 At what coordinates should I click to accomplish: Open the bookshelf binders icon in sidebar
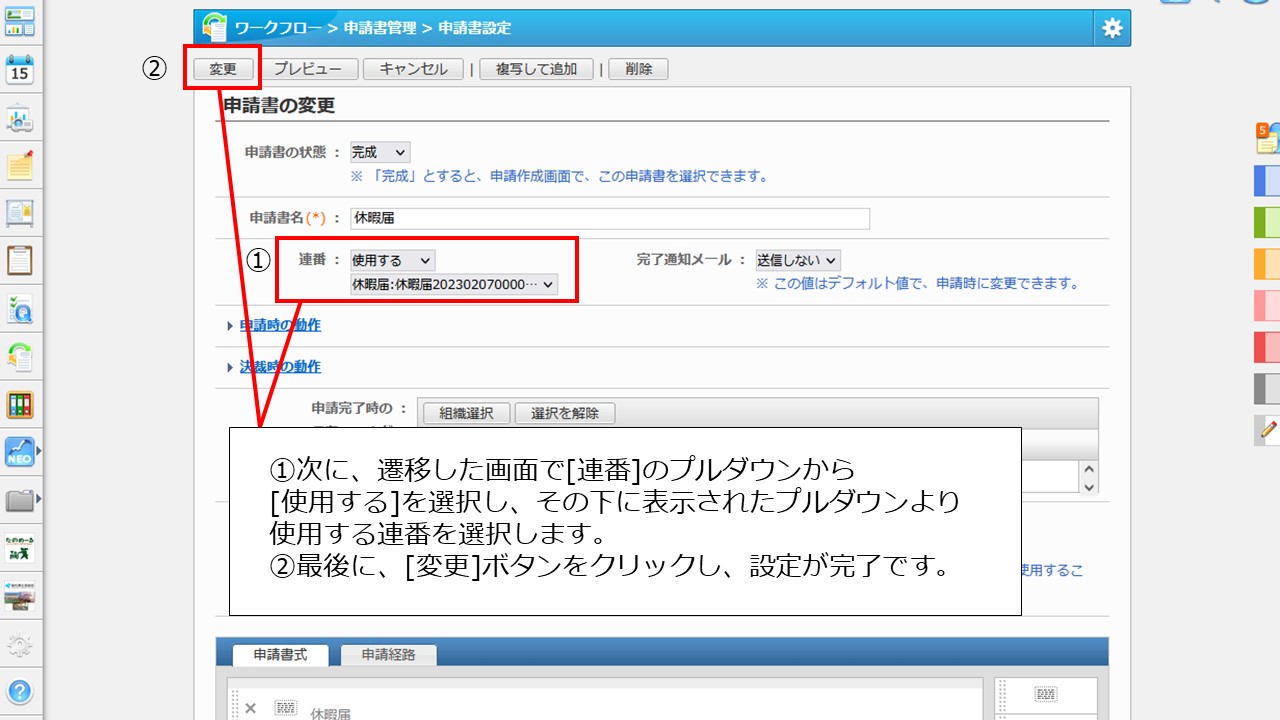tap(20, 404)
